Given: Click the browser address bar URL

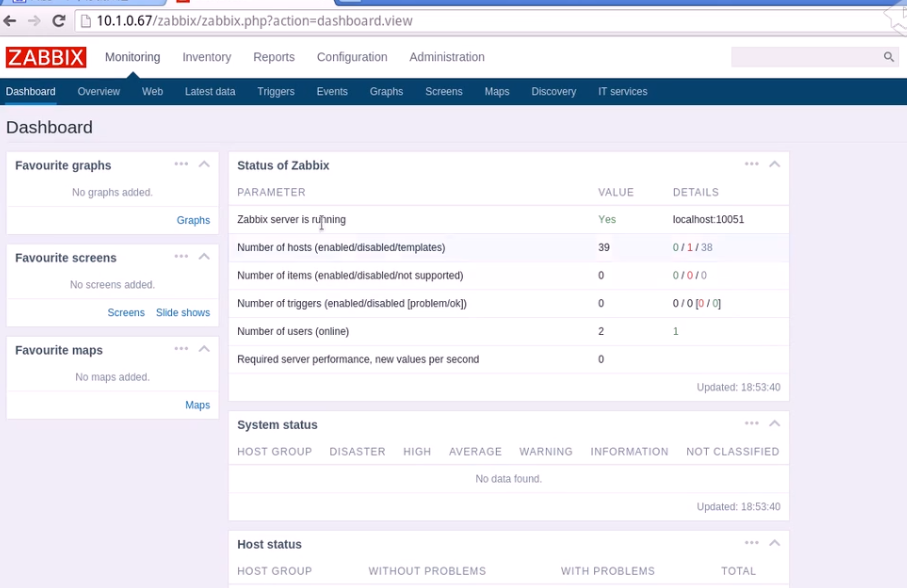Looking at the screenshot, I should point(255,21).
